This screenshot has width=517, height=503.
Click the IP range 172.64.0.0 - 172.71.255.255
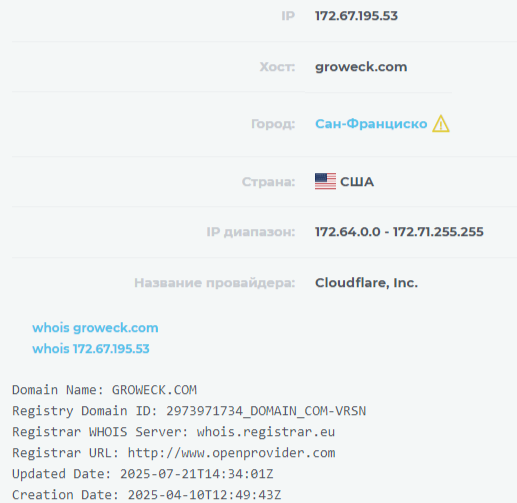click(x=399, y=232)
